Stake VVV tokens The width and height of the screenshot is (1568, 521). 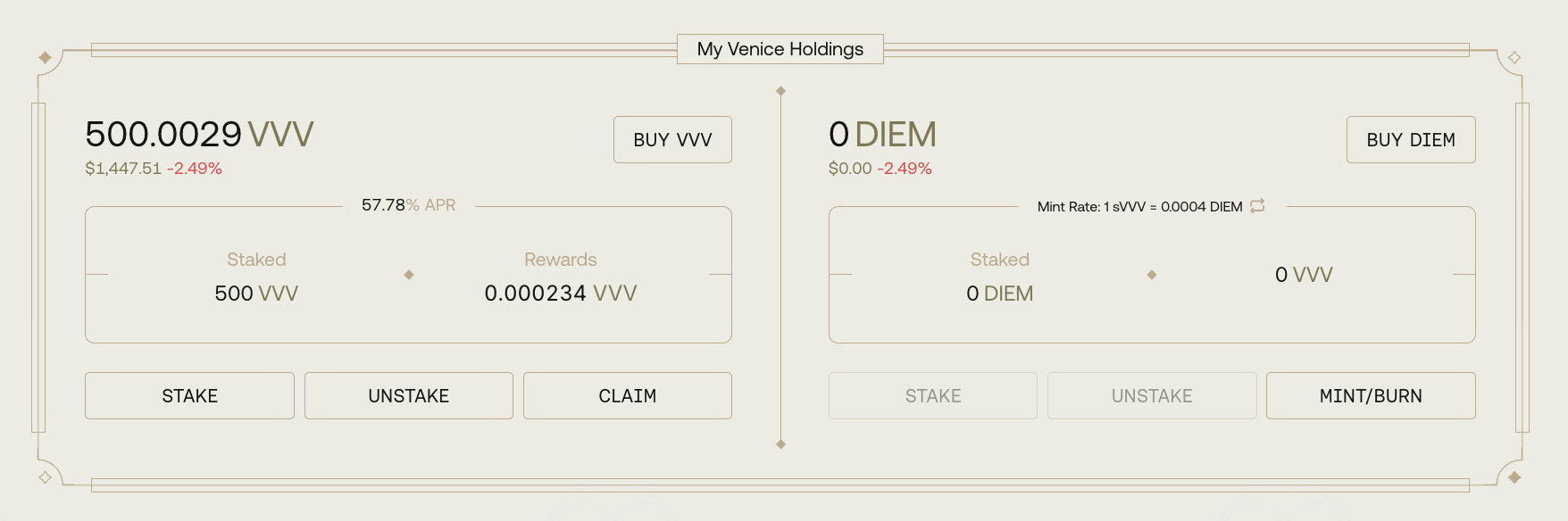(189, 396)
